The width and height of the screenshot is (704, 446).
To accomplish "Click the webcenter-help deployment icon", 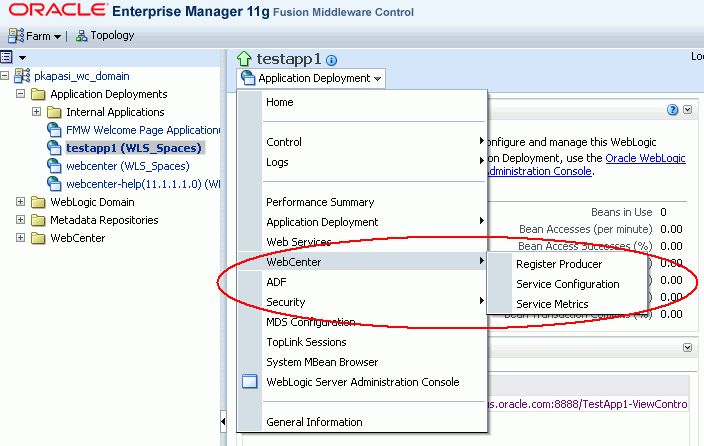I will point(54,184).
